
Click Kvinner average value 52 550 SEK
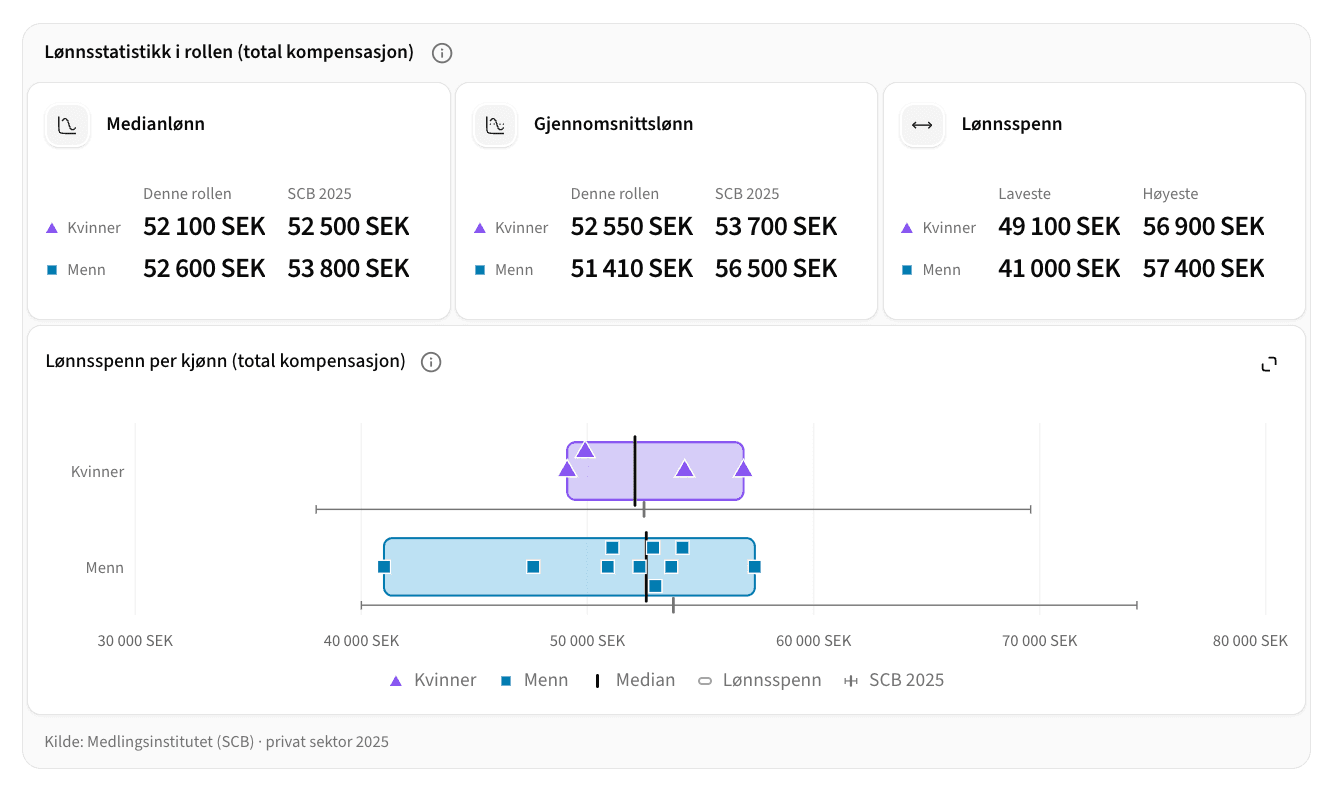pos(632,227)
